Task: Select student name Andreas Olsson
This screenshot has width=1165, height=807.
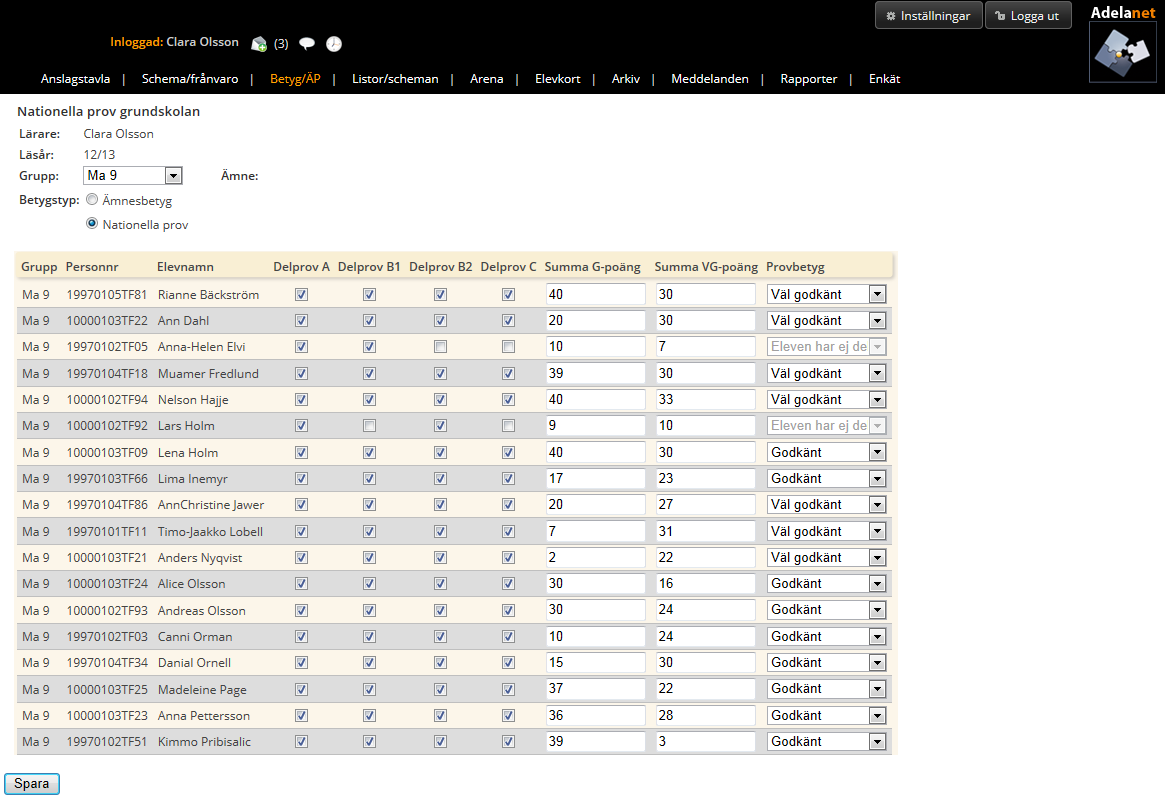Action: point(201,611)
